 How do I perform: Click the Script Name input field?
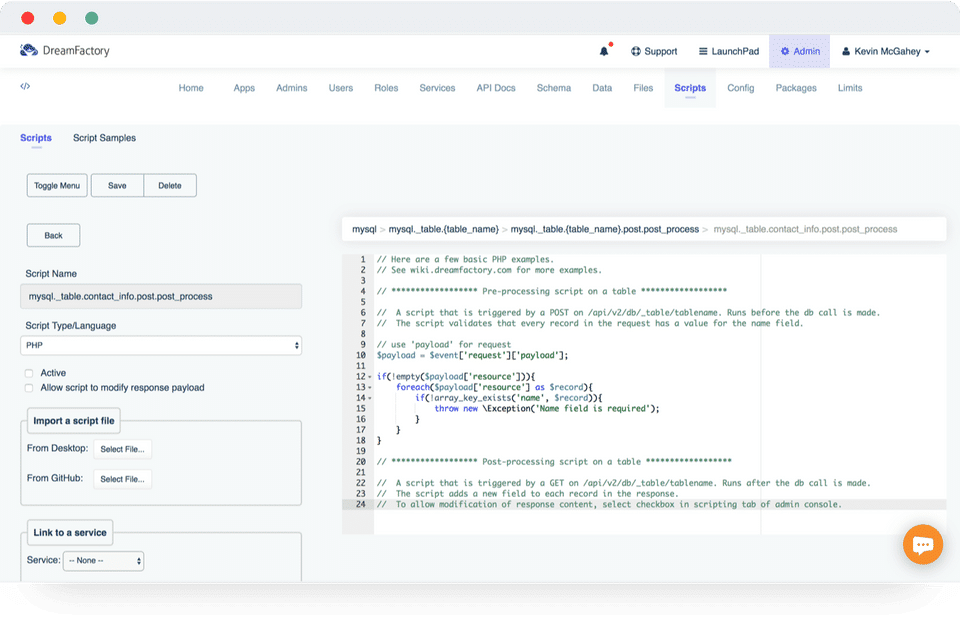[161, 296]
